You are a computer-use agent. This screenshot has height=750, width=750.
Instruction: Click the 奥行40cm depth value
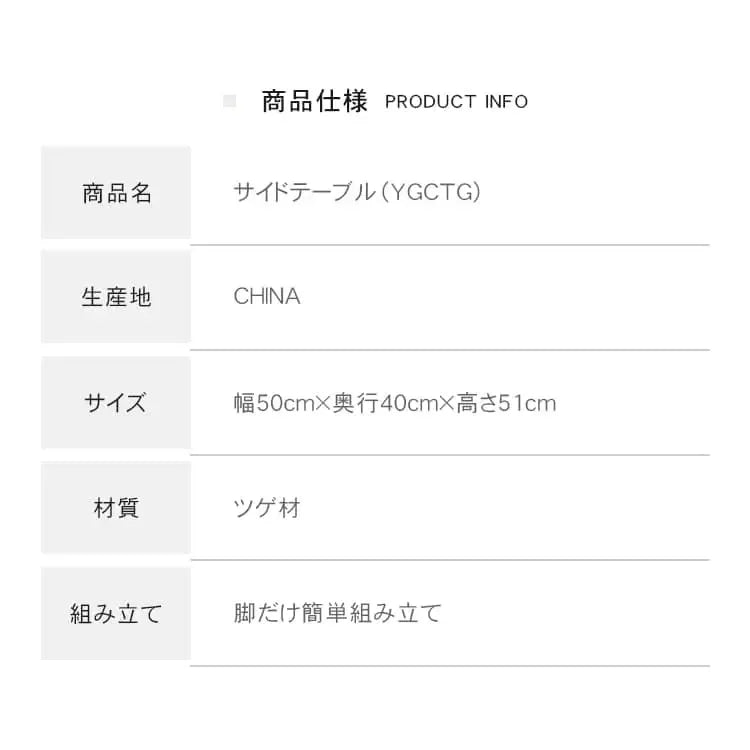[385, 403]
